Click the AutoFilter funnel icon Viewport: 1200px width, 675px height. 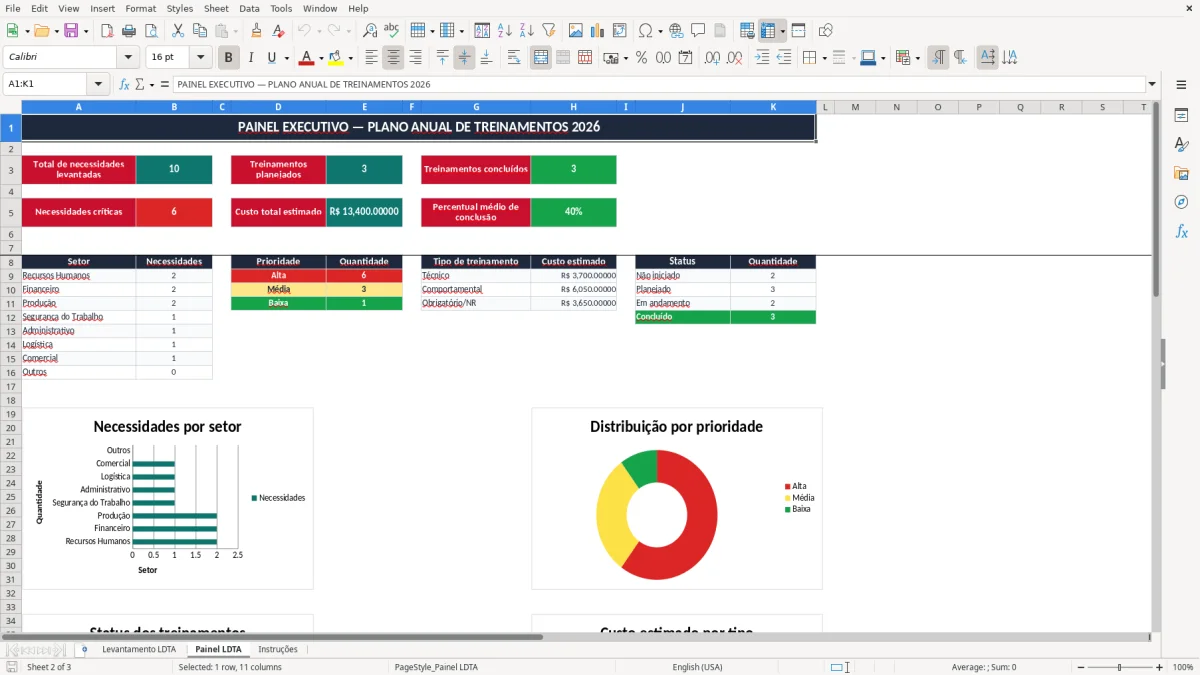[x=548, y=31]
